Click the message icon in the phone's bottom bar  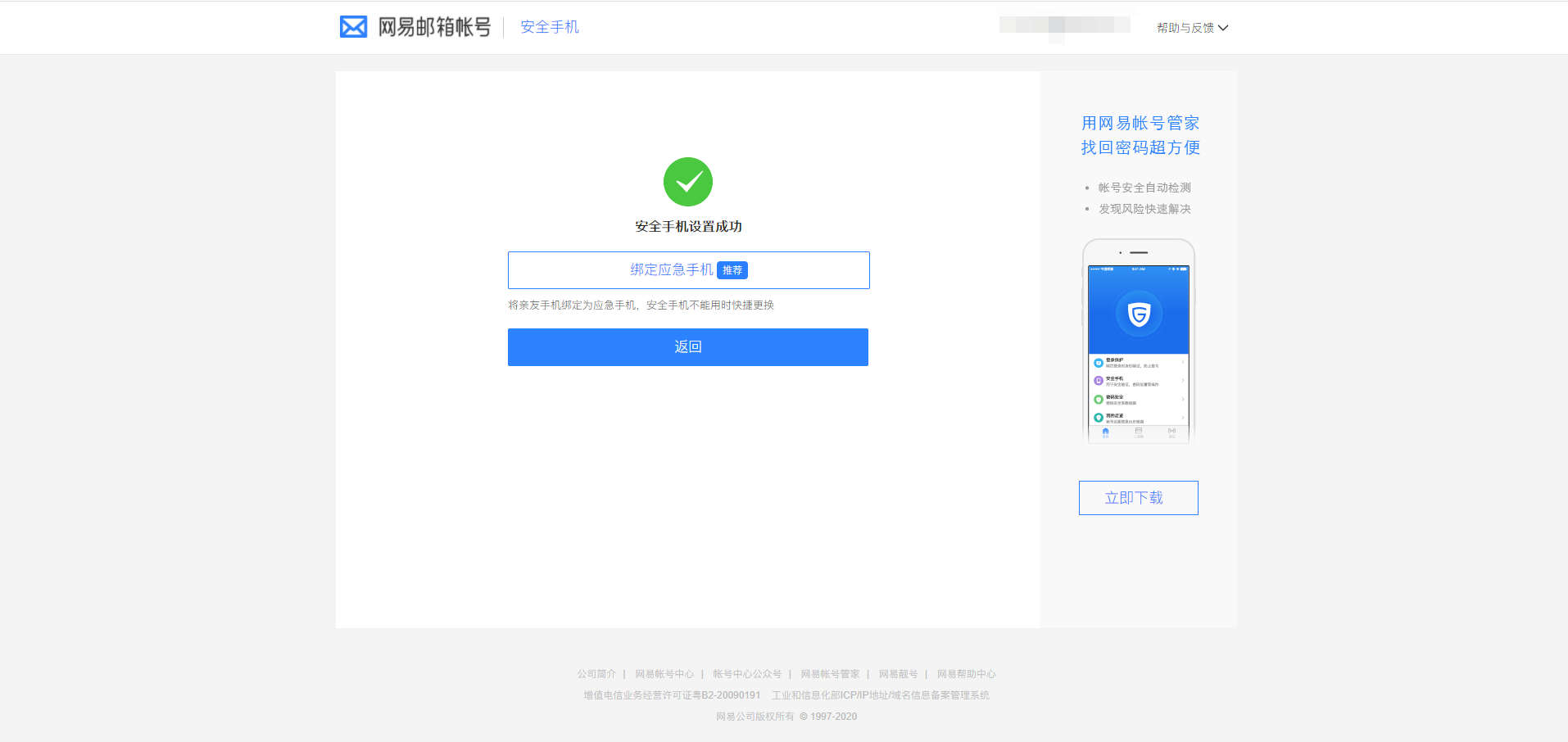click(x=1171, y=431)
